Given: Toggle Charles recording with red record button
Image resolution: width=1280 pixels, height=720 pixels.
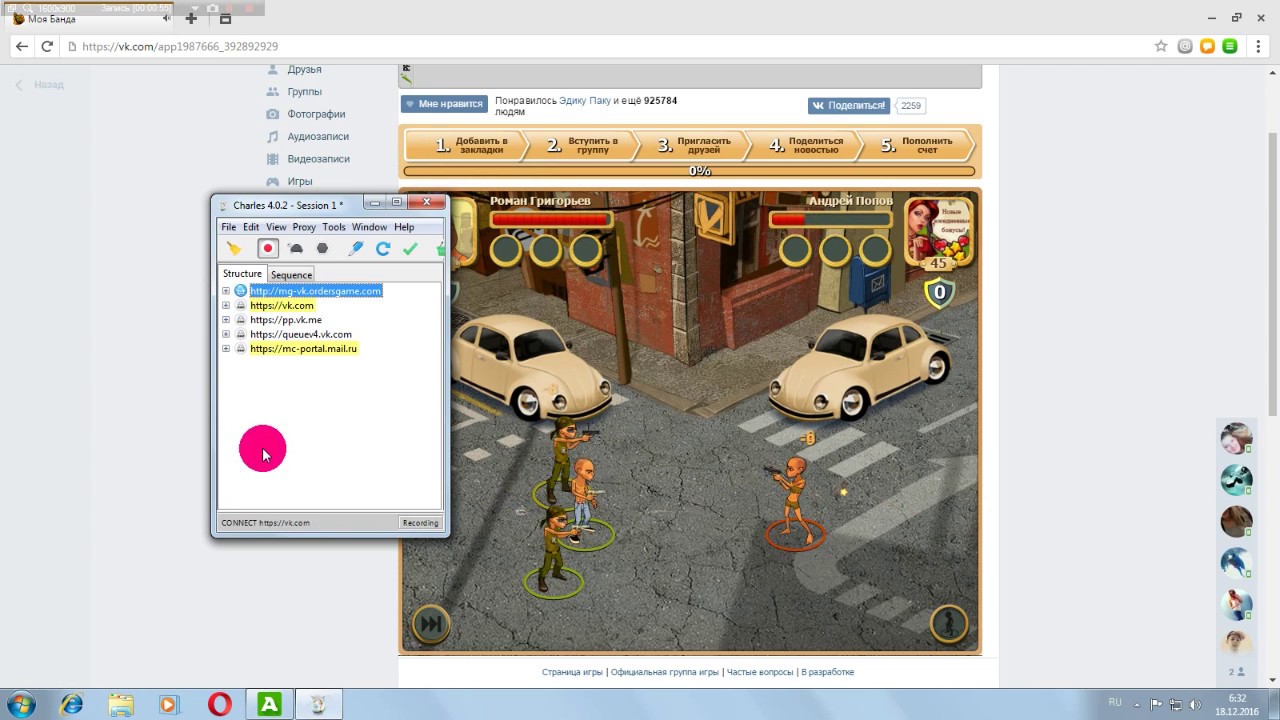Looking at the screenshot, I should [267, 249].
